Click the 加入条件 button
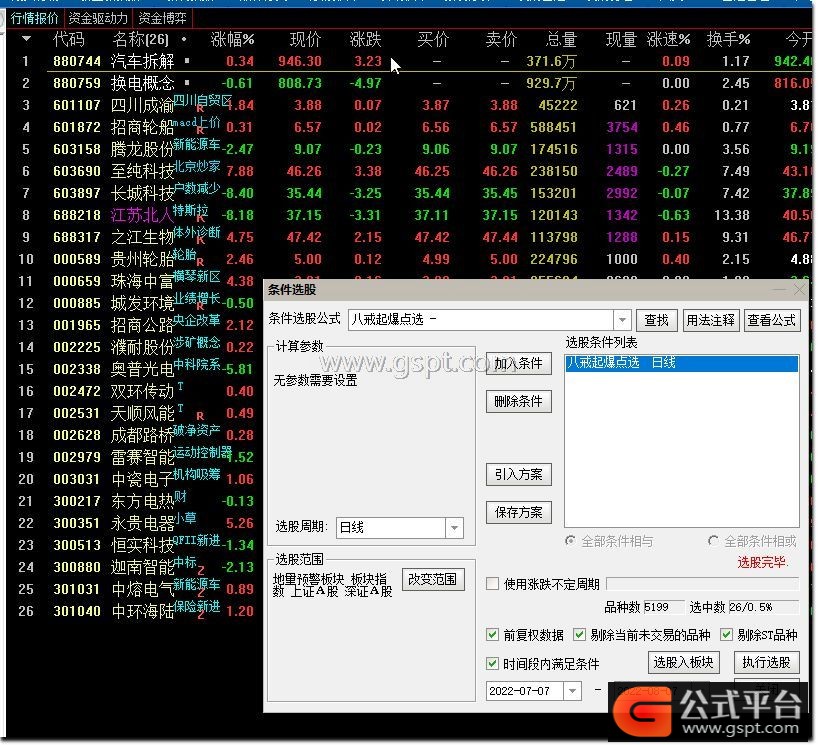Image resolution: width=818 pixels, height=745 pixels. point(519,363)
